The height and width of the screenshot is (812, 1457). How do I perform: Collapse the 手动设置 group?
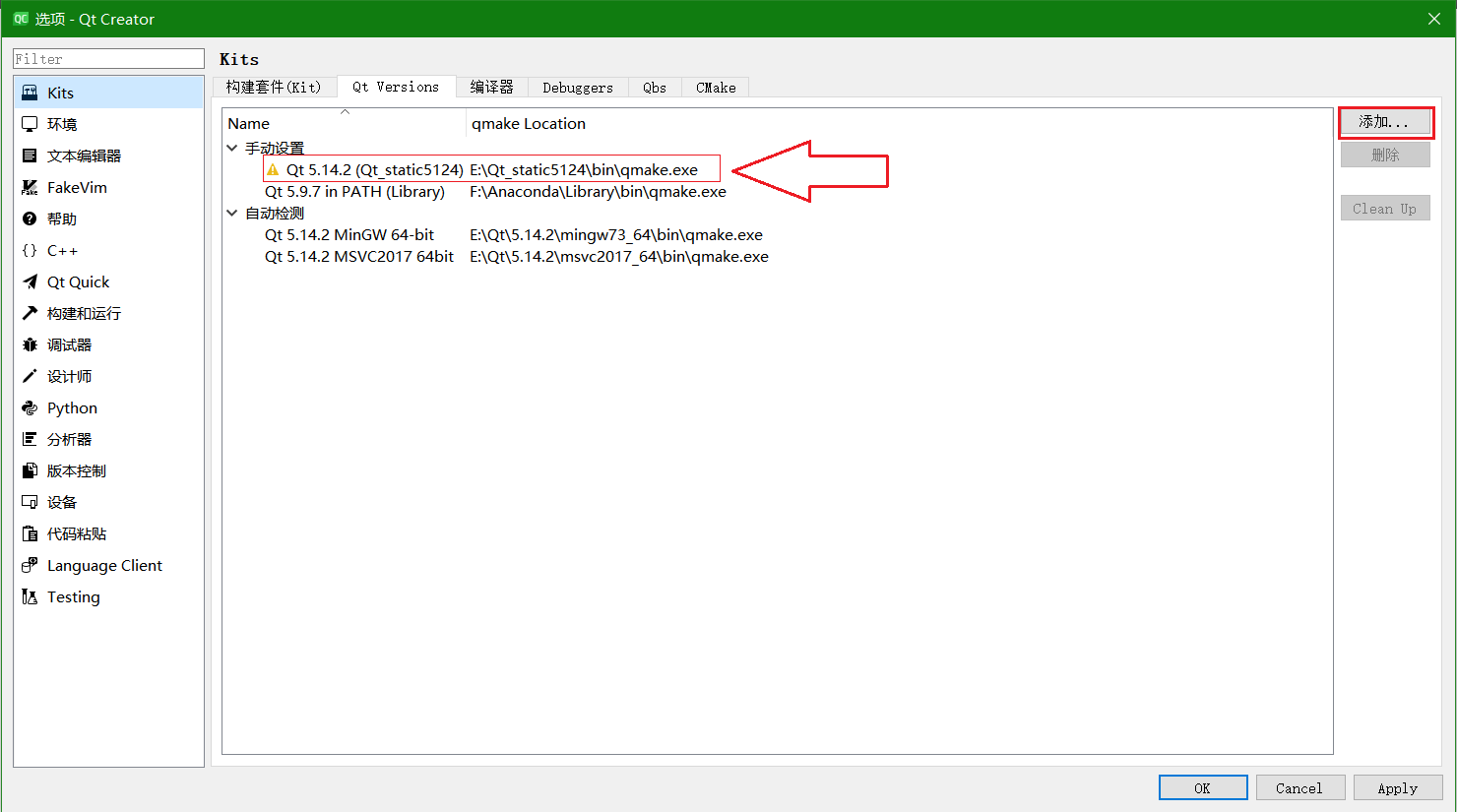(232, 148)
